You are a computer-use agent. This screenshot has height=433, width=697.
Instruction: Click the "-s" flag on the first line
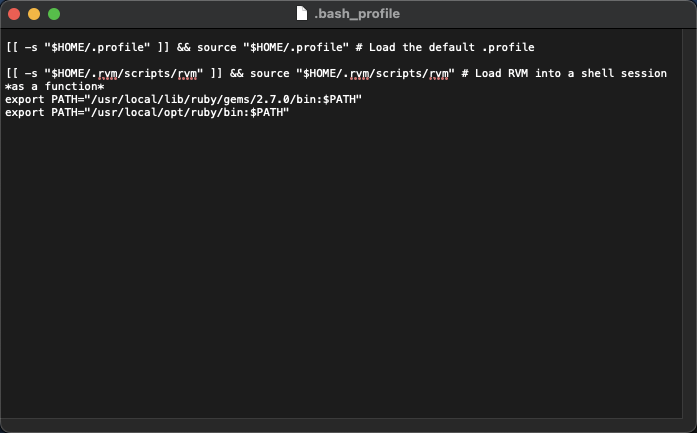[x=31, y=47]
